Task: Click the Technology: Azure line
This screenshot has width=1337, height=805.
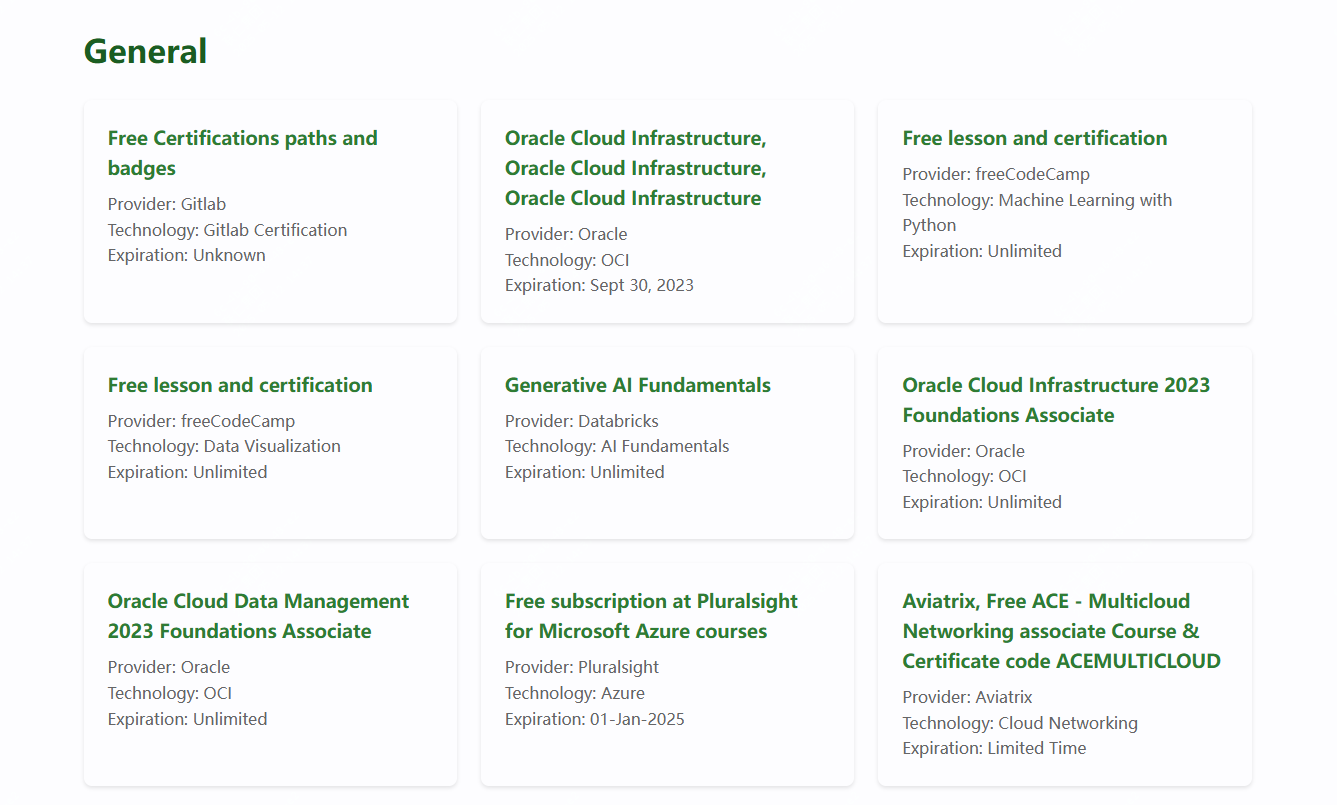Action: 574,693
